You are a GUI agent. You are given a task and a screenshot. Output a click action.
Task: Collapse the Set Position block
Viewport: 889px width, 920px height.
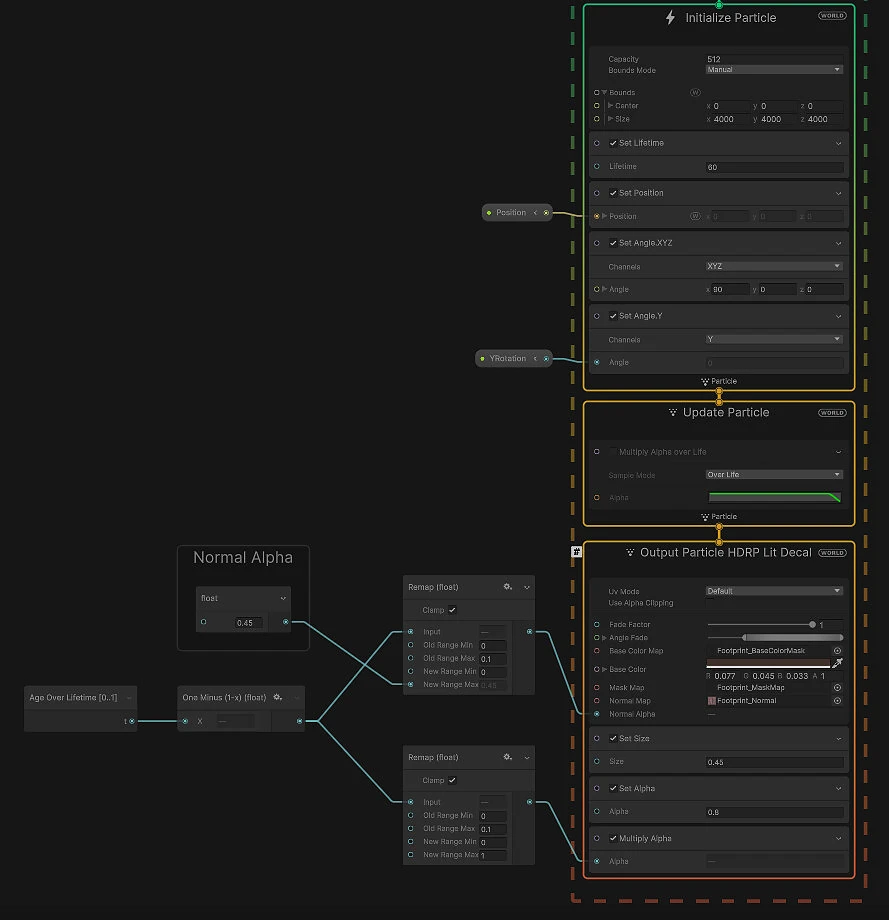click(x=838, y=194)
